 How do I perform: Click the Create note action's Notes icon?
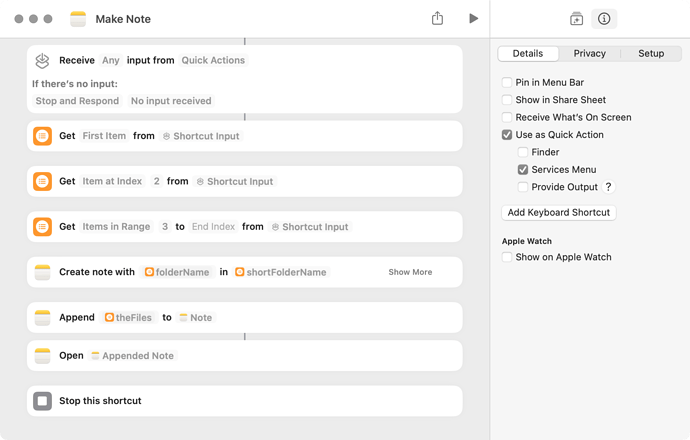[42, 272]
